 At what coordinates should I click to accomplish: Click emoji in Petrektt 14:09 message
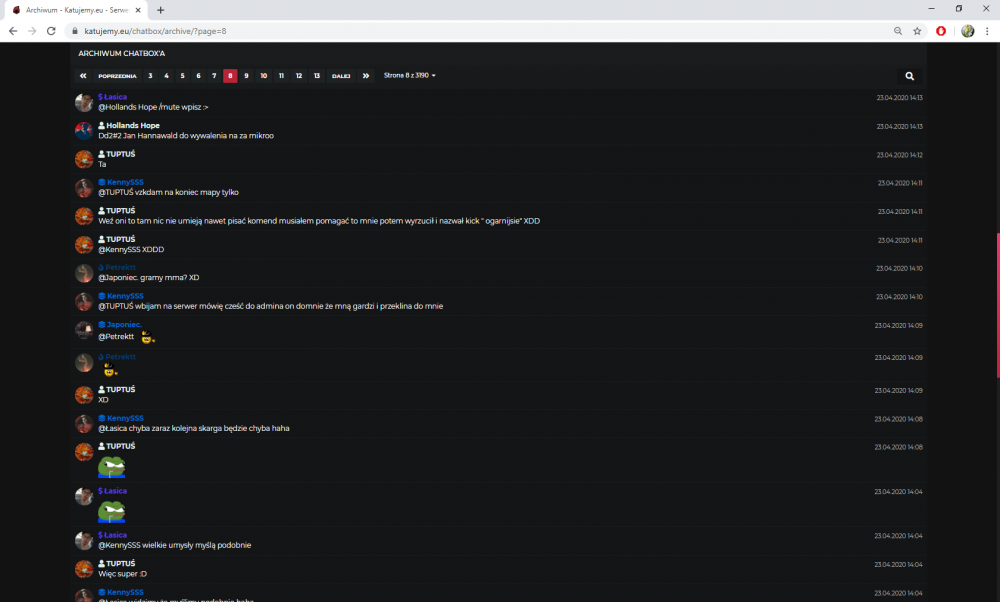pos(110,370)
